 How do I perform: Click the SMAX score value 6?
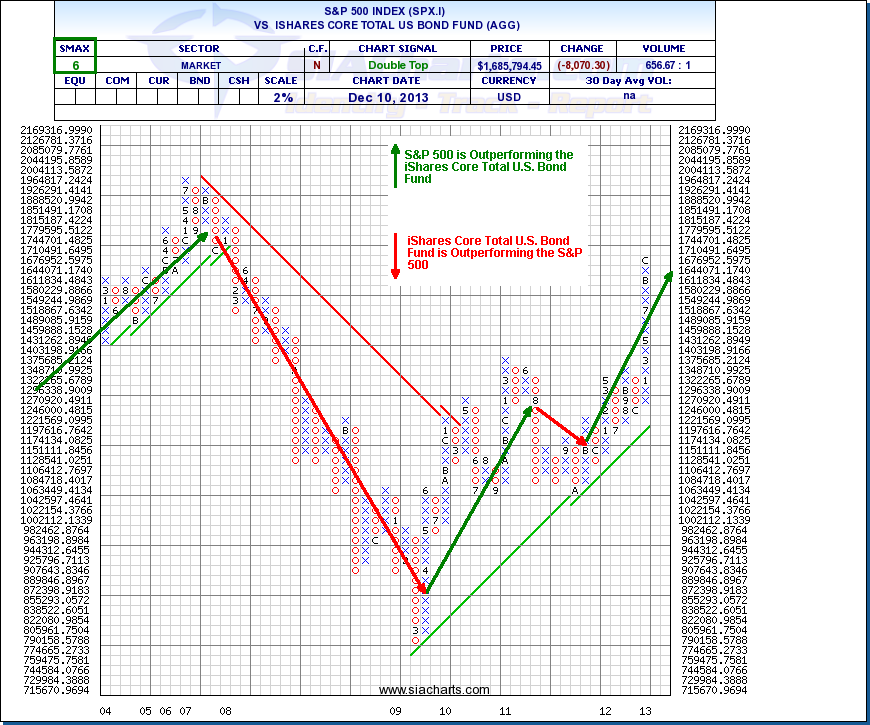click(x=75, y=65)
